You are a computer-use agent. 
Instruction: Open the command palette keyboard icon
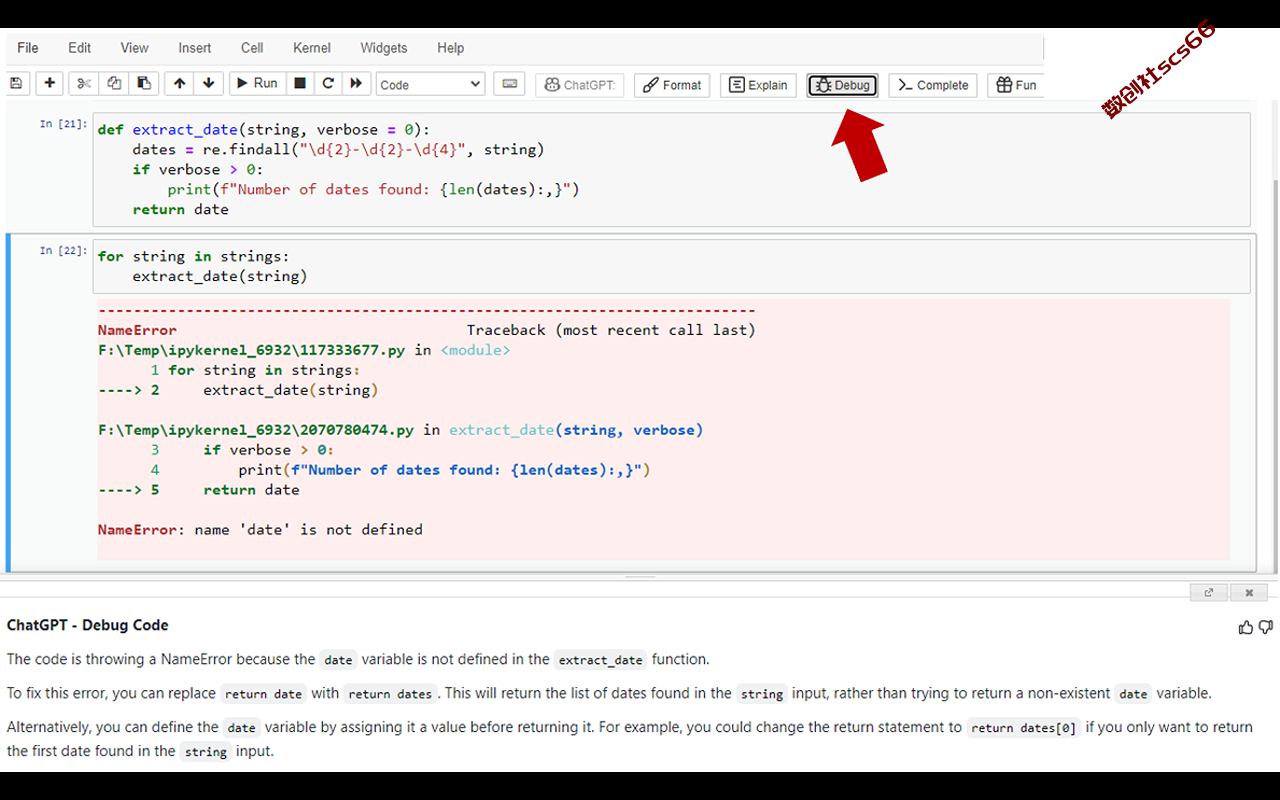point(509,84)
